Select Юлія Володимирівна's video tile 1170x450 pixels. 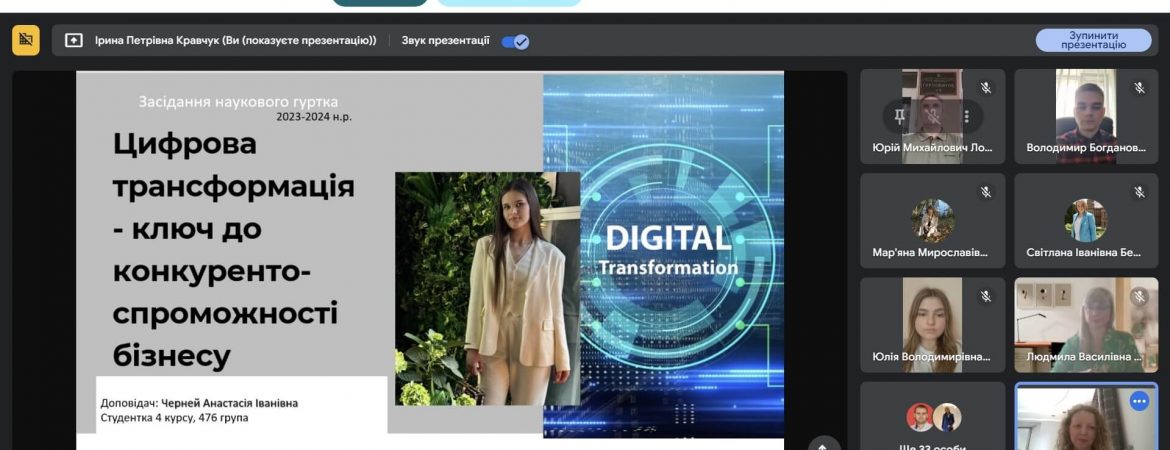933,325
